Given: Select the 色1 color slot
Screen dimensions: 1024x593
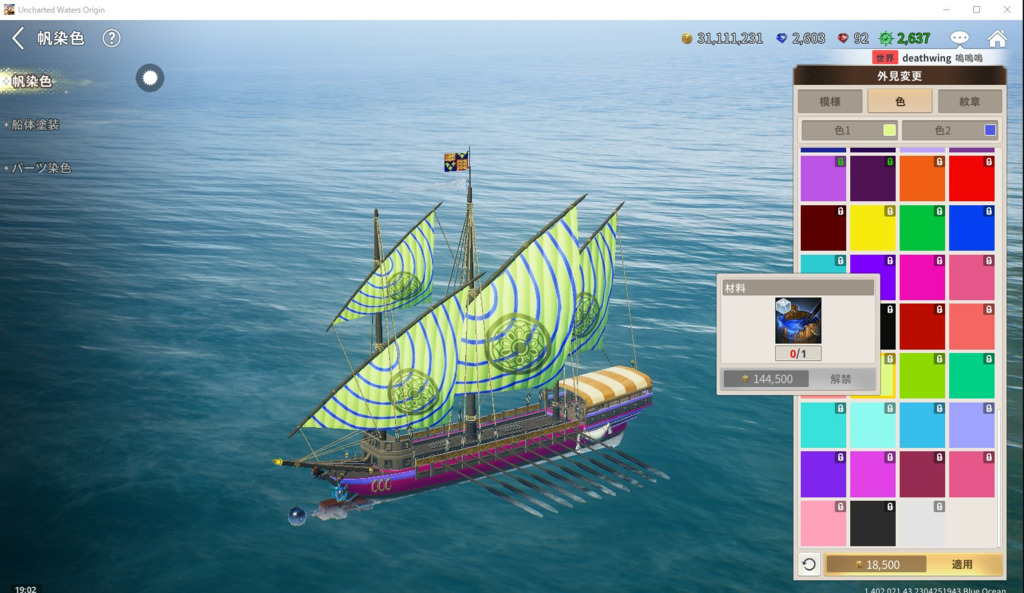Looking at the screenshot, I should (x=849, y=130).
